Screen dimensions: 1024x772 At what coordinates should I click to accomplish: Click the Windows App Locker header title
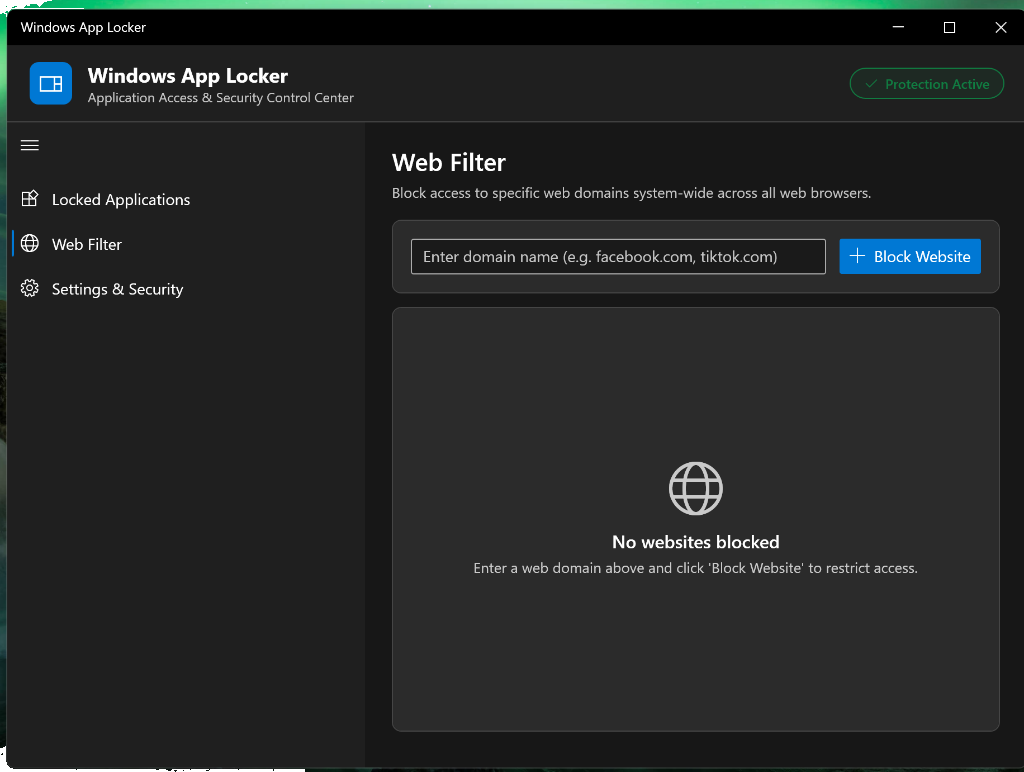click(x=188, y=76)
